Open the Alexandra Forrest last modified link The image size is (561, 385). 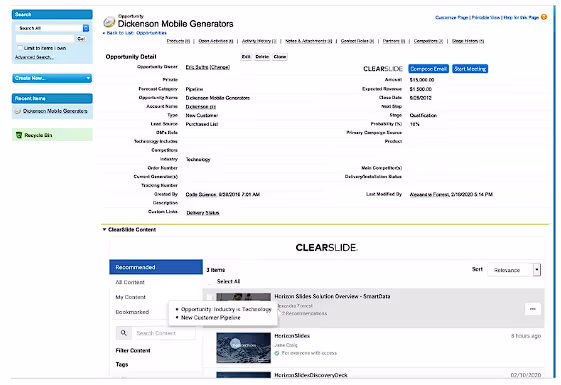[429, 194]
